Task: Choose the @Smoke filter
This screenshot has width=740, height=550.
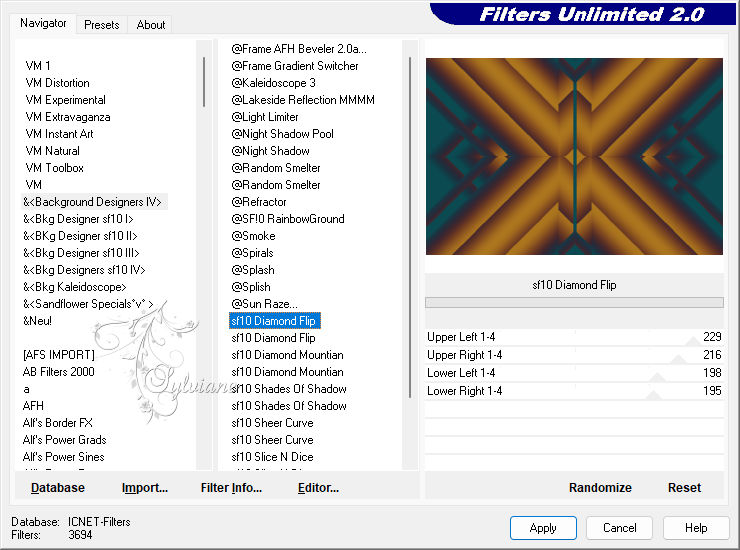Action: coord(253,236)
